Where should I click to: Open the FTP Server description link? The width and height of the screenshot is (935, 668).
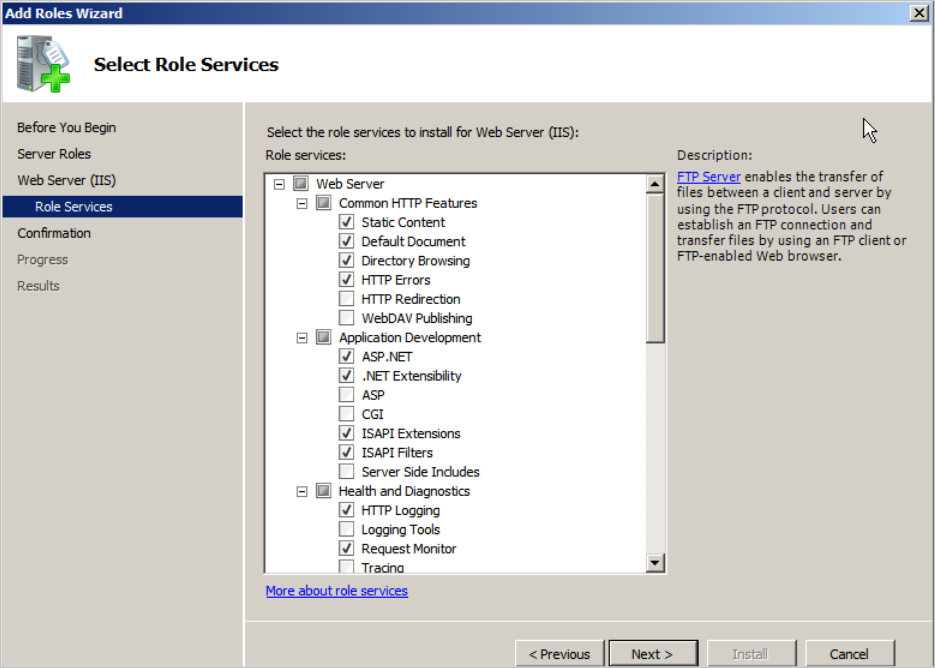click(x=708, y=177)
